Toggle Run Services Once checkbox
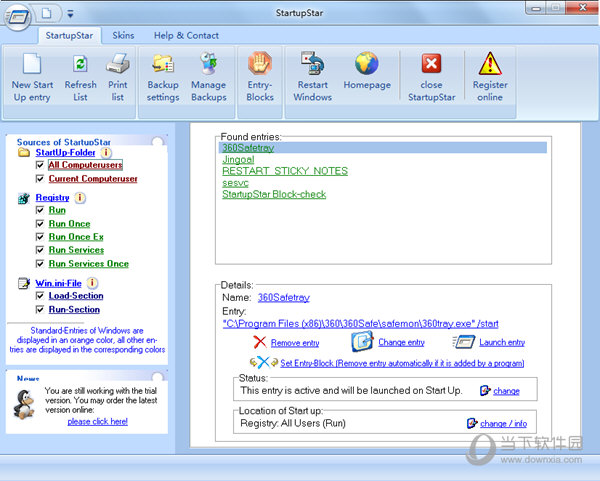 (40, 264)
